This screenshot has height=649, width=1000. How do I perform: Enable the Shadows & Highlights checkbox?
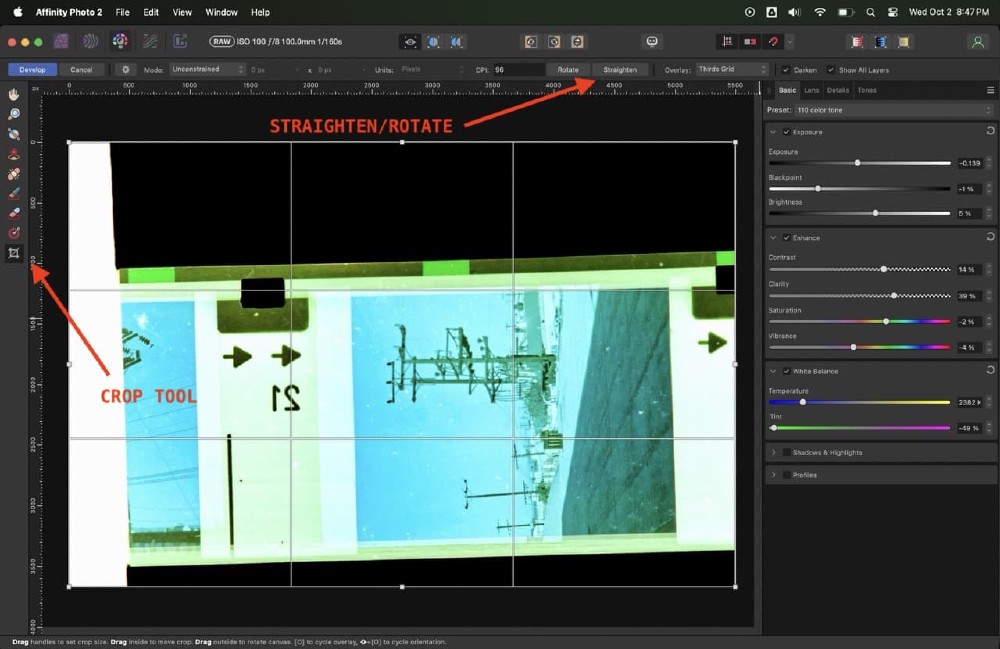click(x=786, y=453)
